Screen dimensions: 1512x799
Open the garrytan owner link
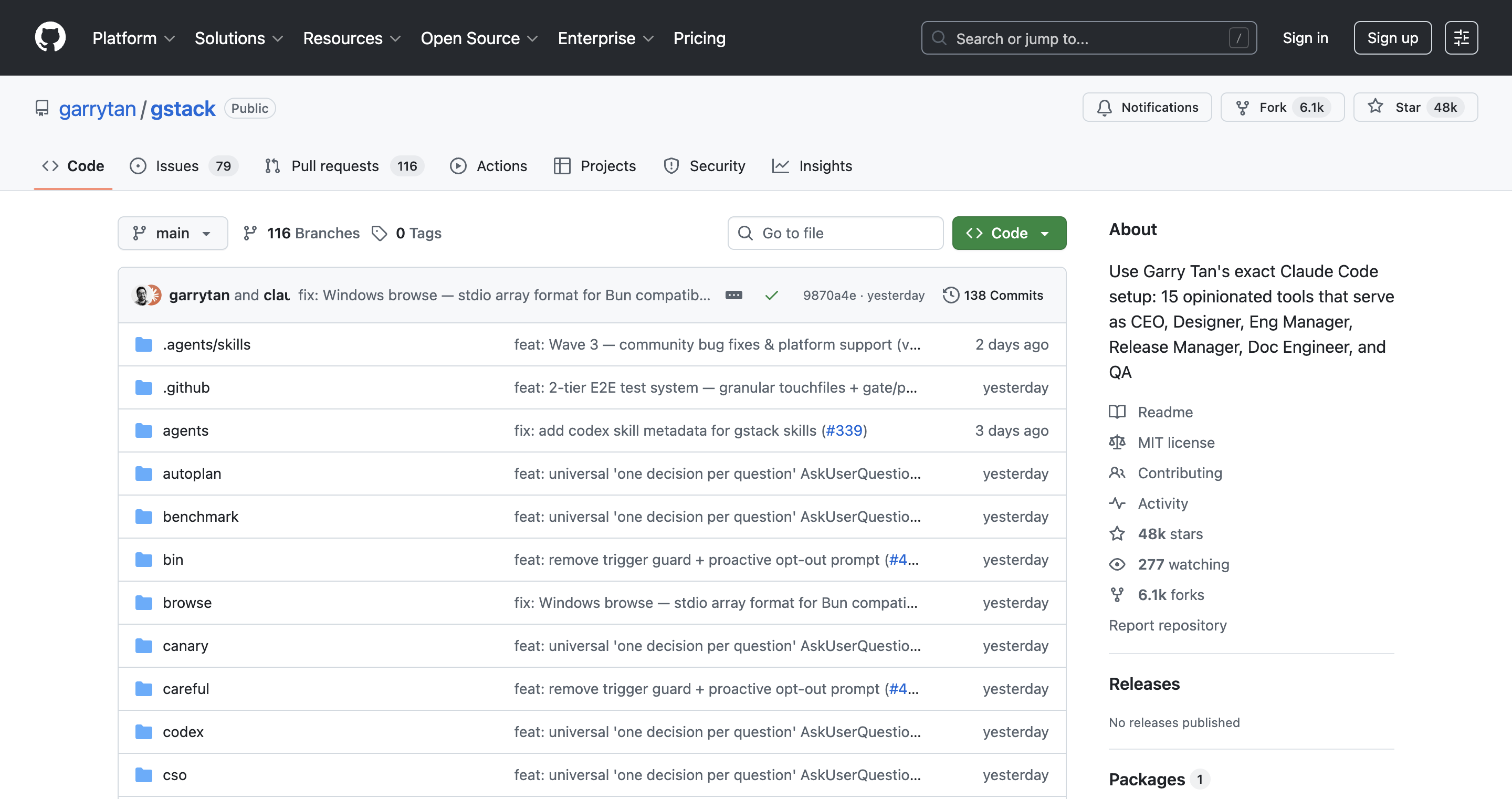98,109
